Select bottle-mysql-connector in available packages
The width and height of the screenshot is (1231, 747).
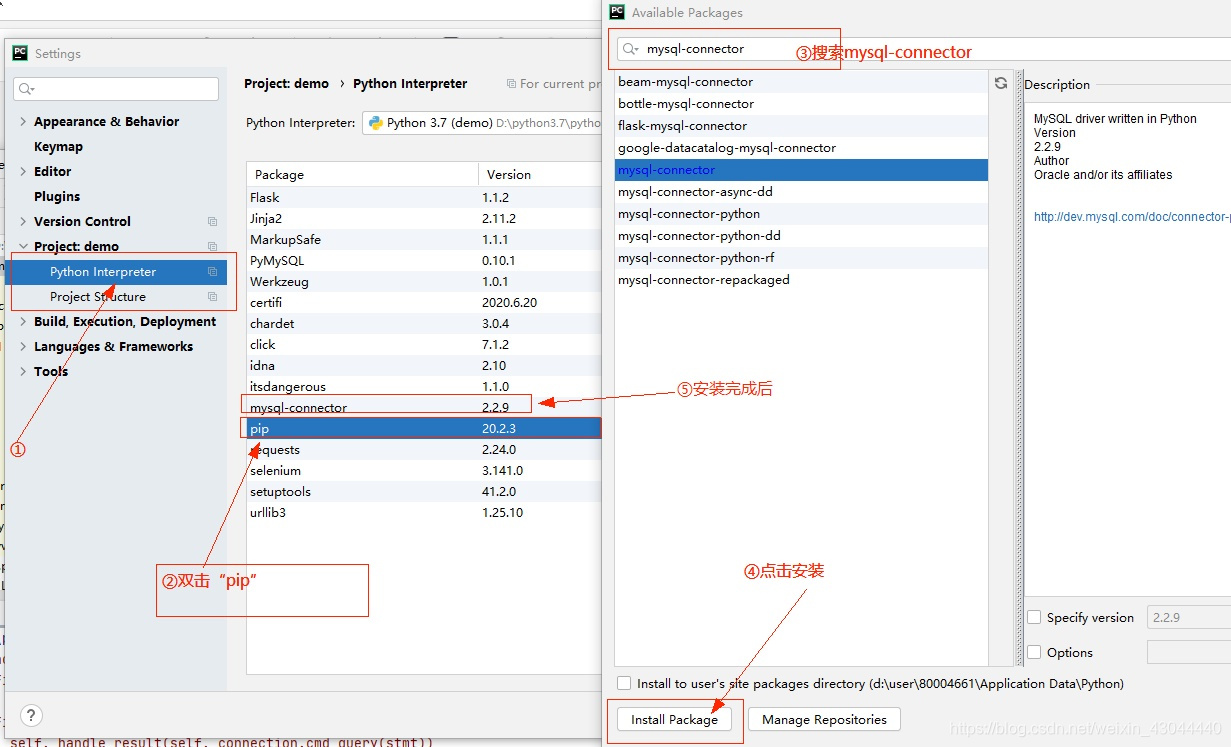coord(801,104)
